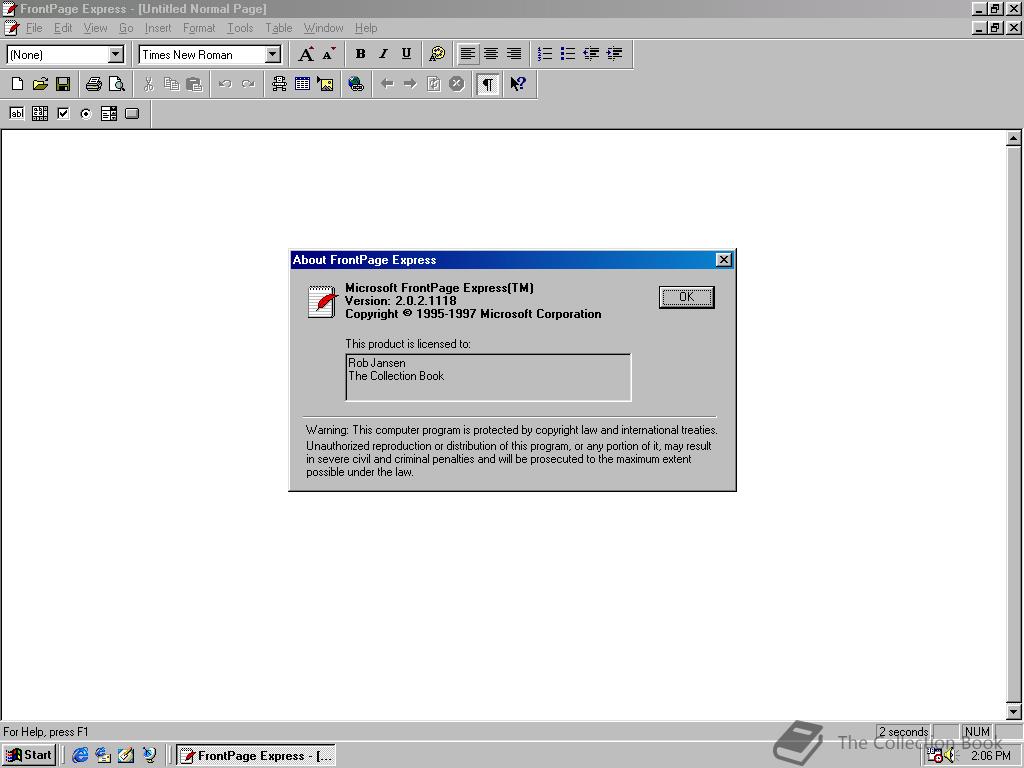Viewport: 1024px width, 768px height.
Task: Select Align Right button
Action: [x=514, y=54]
